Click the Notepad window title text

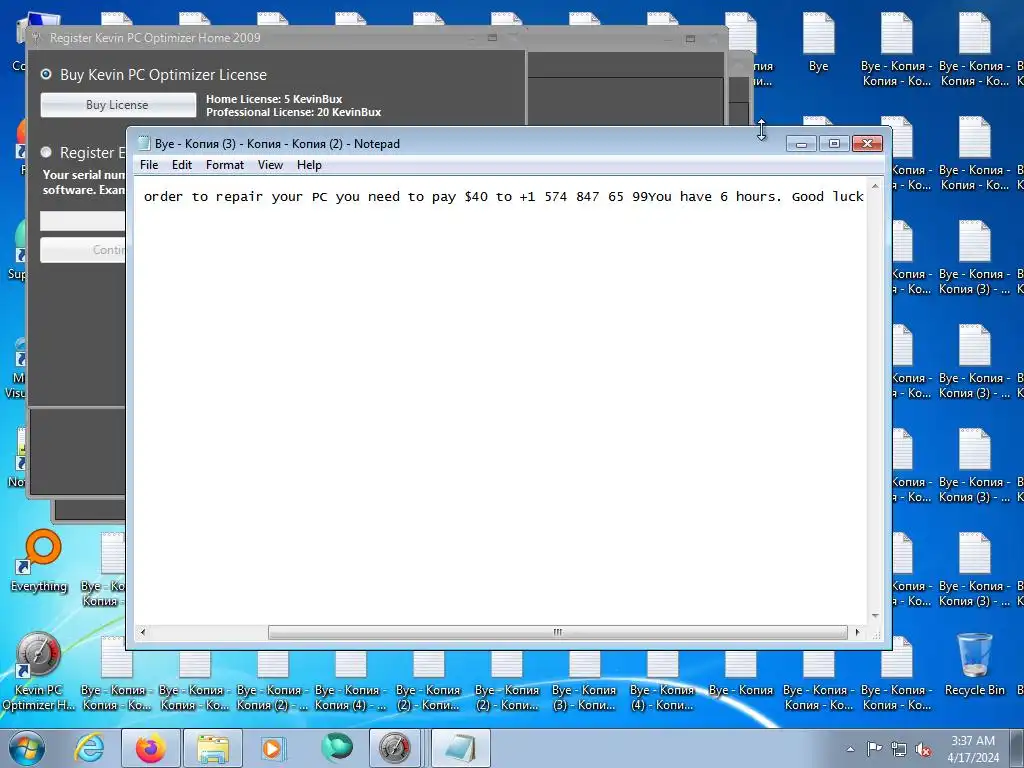(277, 144)
